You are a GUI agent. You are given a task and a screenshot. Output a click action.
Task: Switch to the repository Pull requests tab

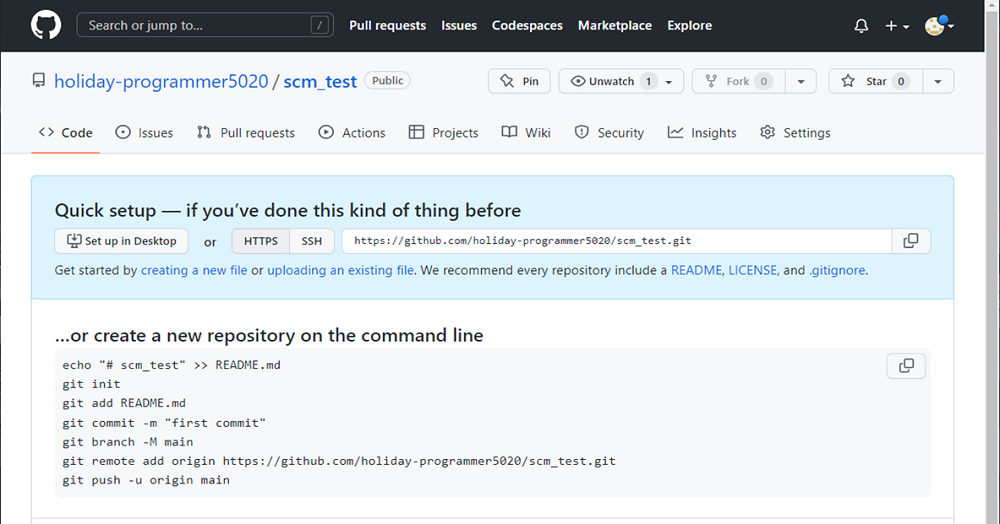(246, 133)
